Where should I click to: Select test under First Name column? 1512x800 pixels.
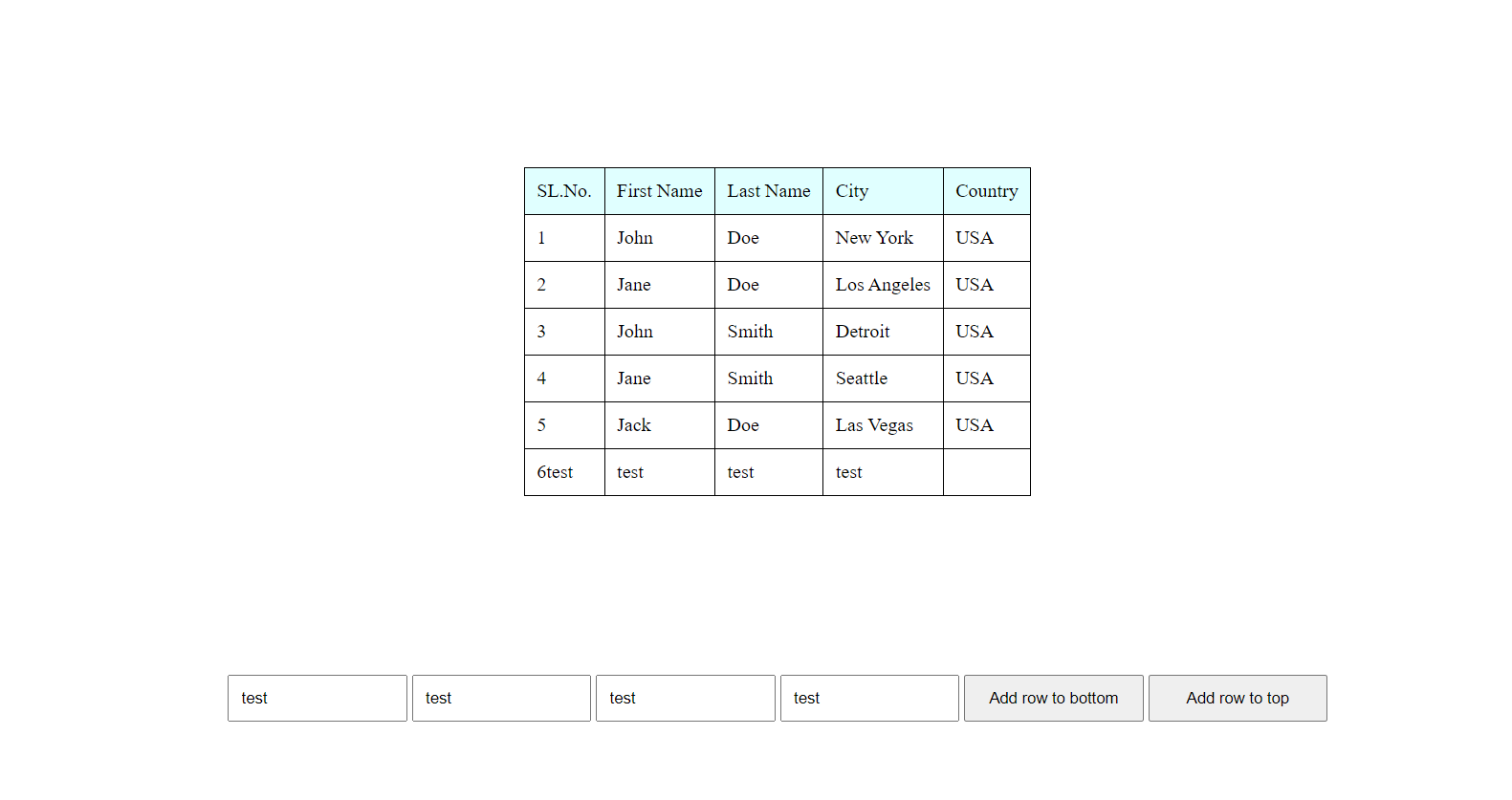click(660, 472)
